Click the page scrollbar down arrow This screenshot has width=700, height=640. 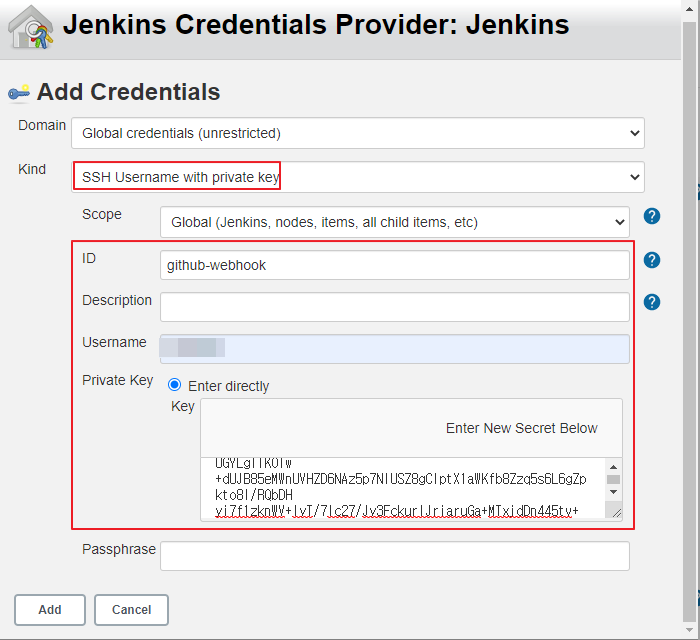click(691, 631)
